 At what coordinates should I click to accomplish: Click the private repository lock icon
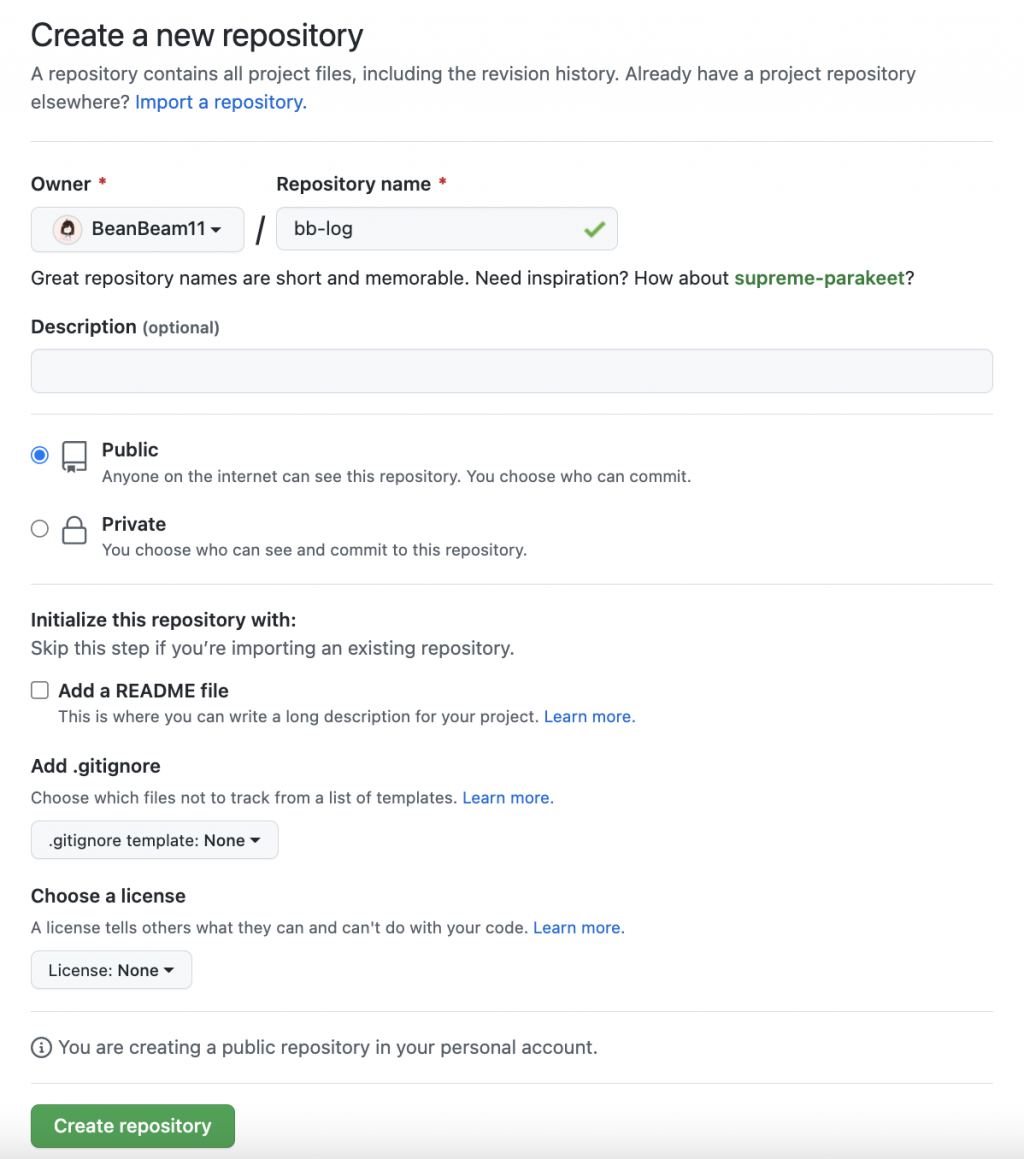(x=74, y=530)
